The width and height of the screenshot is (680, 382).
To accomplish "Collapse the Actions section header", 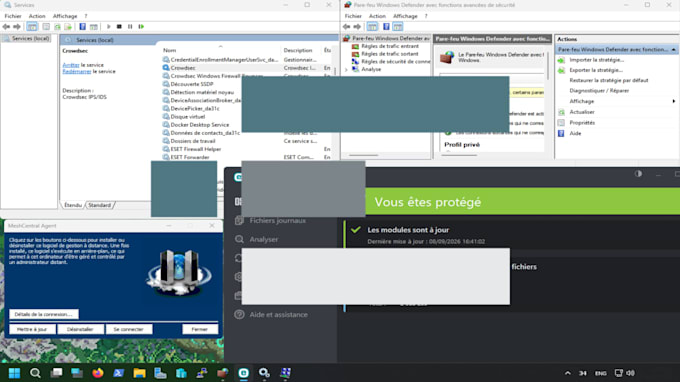I will [x=673, y=49].
